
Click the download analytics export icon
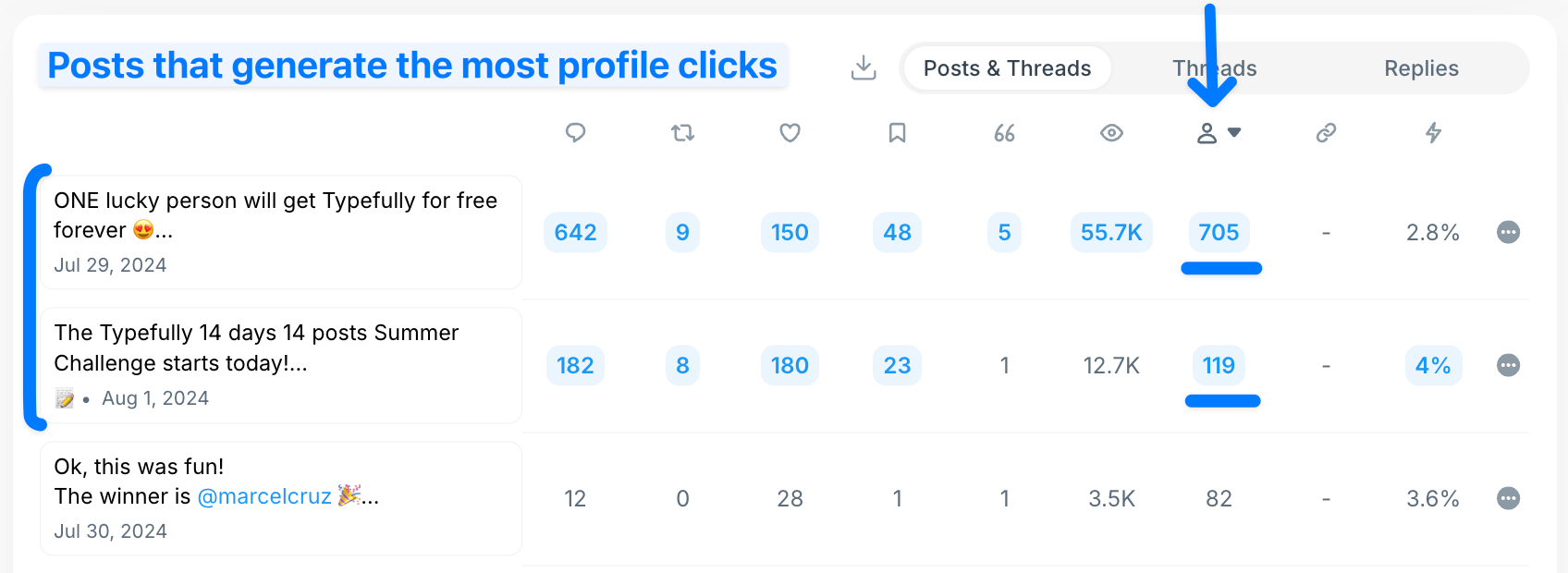click(864, 67)
